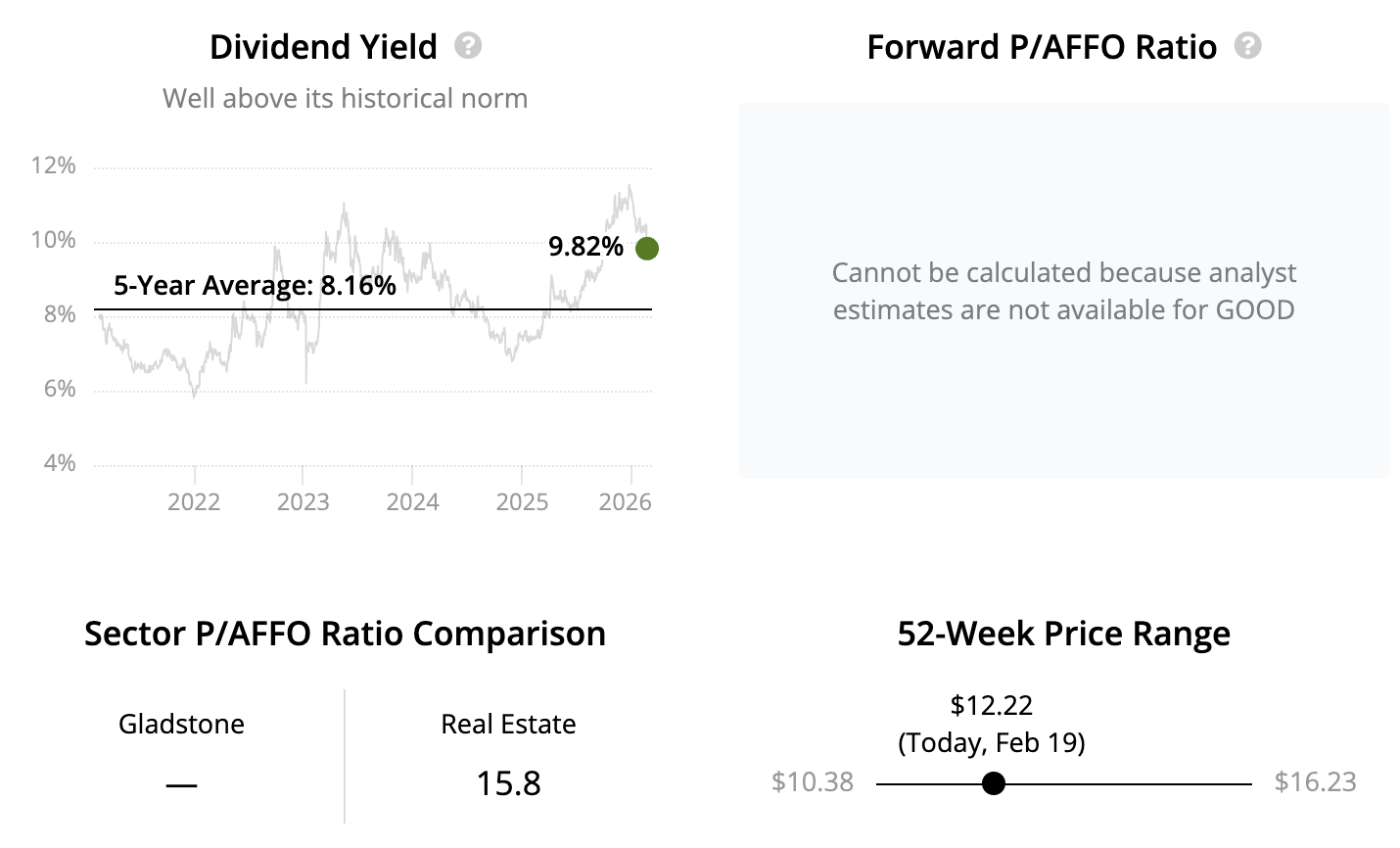Click the green current-yield dot on the chart

647,249
